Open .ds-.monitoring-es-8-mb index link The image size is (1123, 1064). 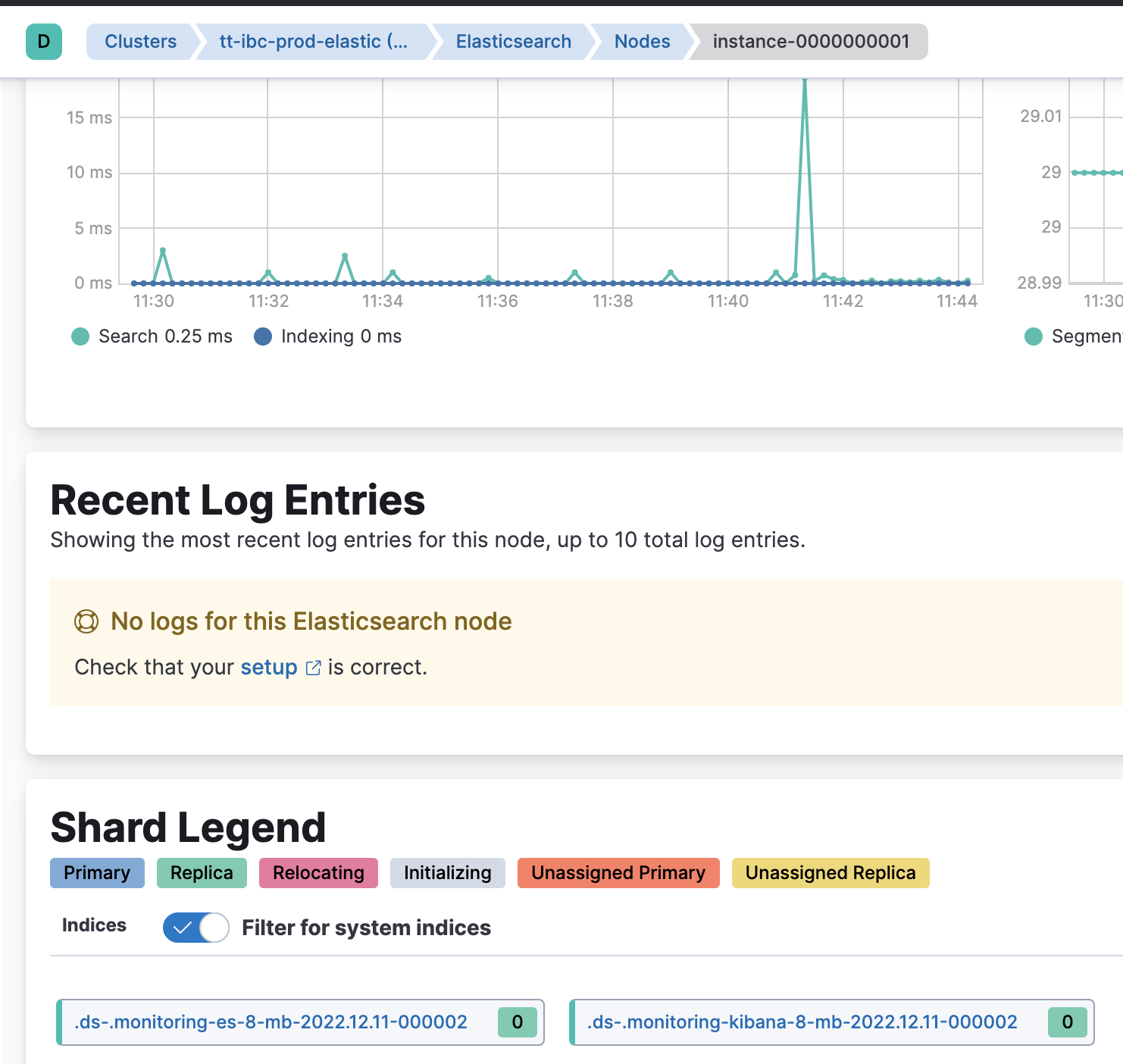coord(271,1022)
